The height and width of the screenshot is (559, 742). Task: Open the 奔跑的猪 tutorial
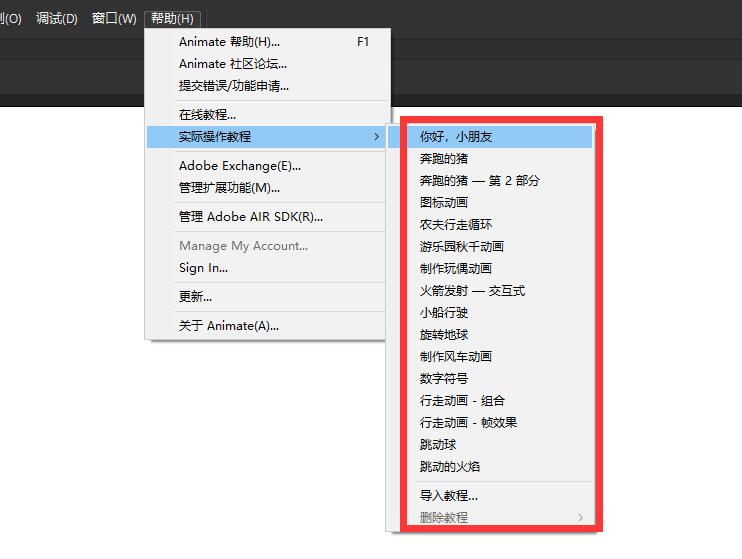point(490,159)
